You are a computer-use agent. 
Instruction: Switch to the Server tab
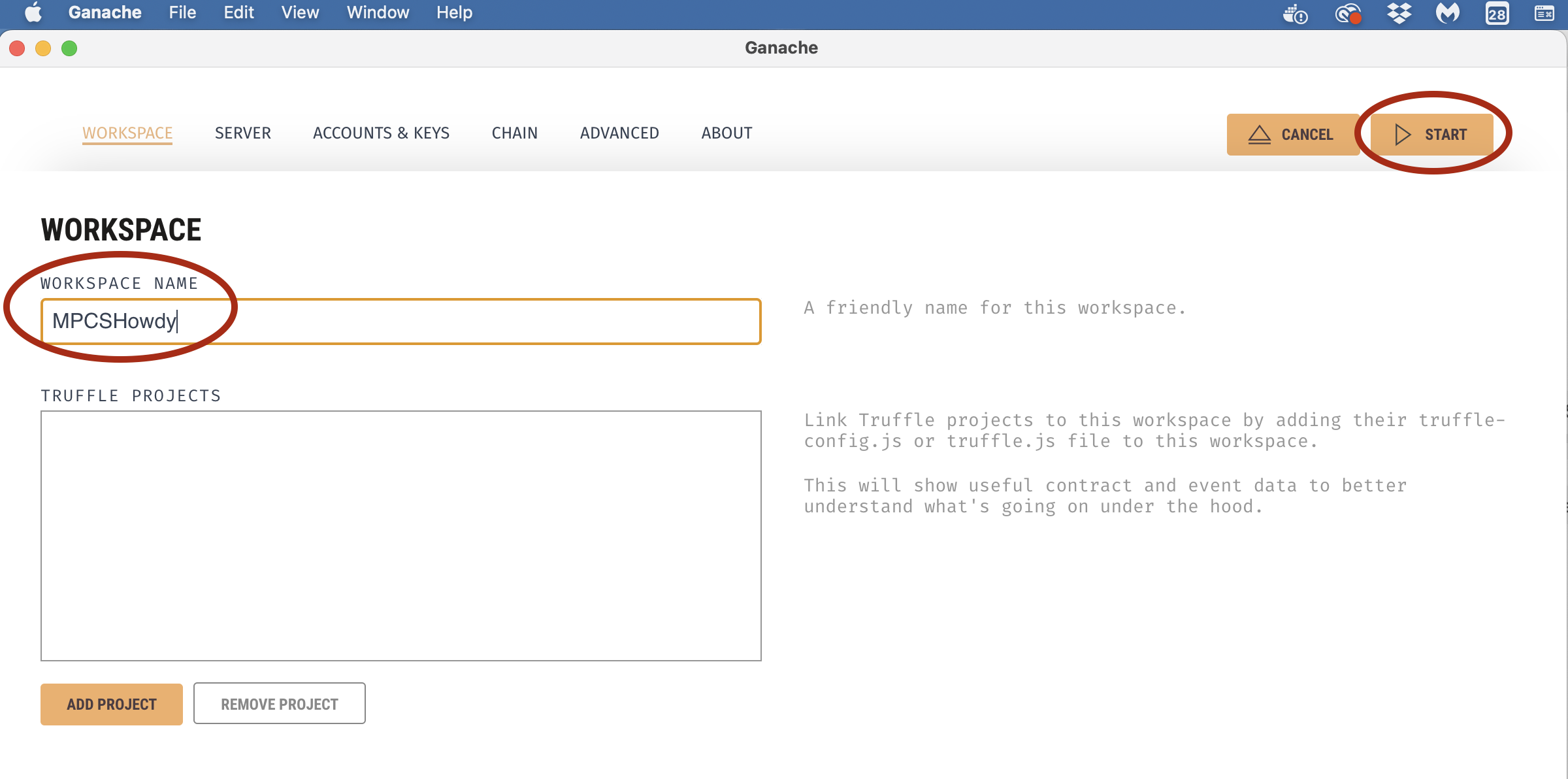point(242,133)
